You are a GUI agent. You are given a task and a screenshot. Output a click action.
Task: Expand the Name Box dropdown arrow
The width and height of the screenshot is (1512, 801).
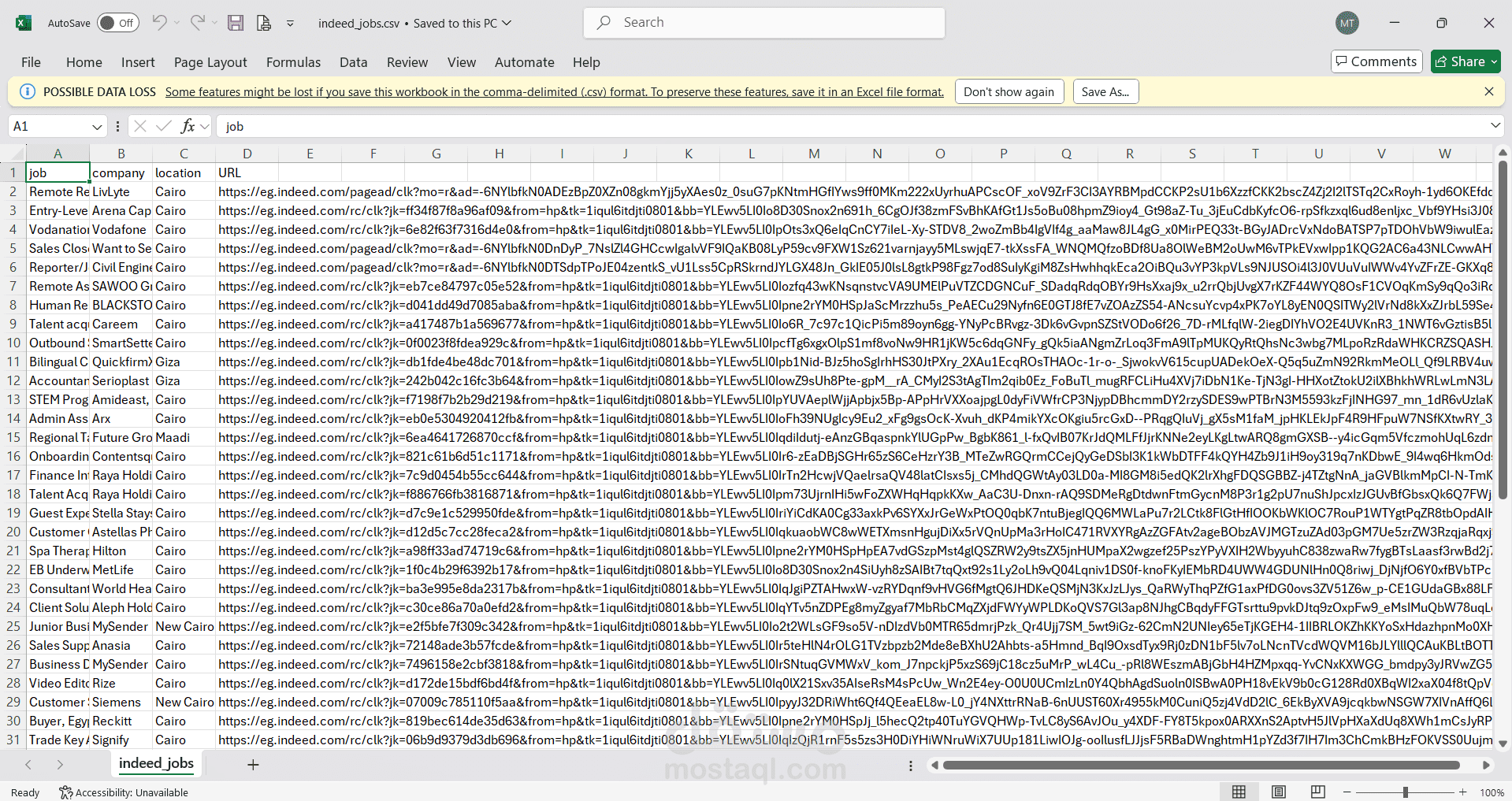[97, 127]
